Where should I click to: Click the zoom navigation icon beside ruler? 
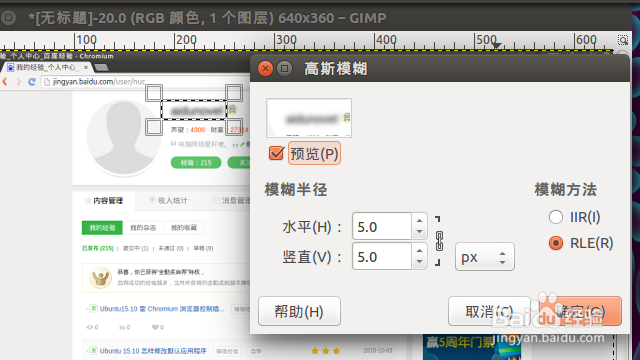pyautogui.click(x=623, y=40)
